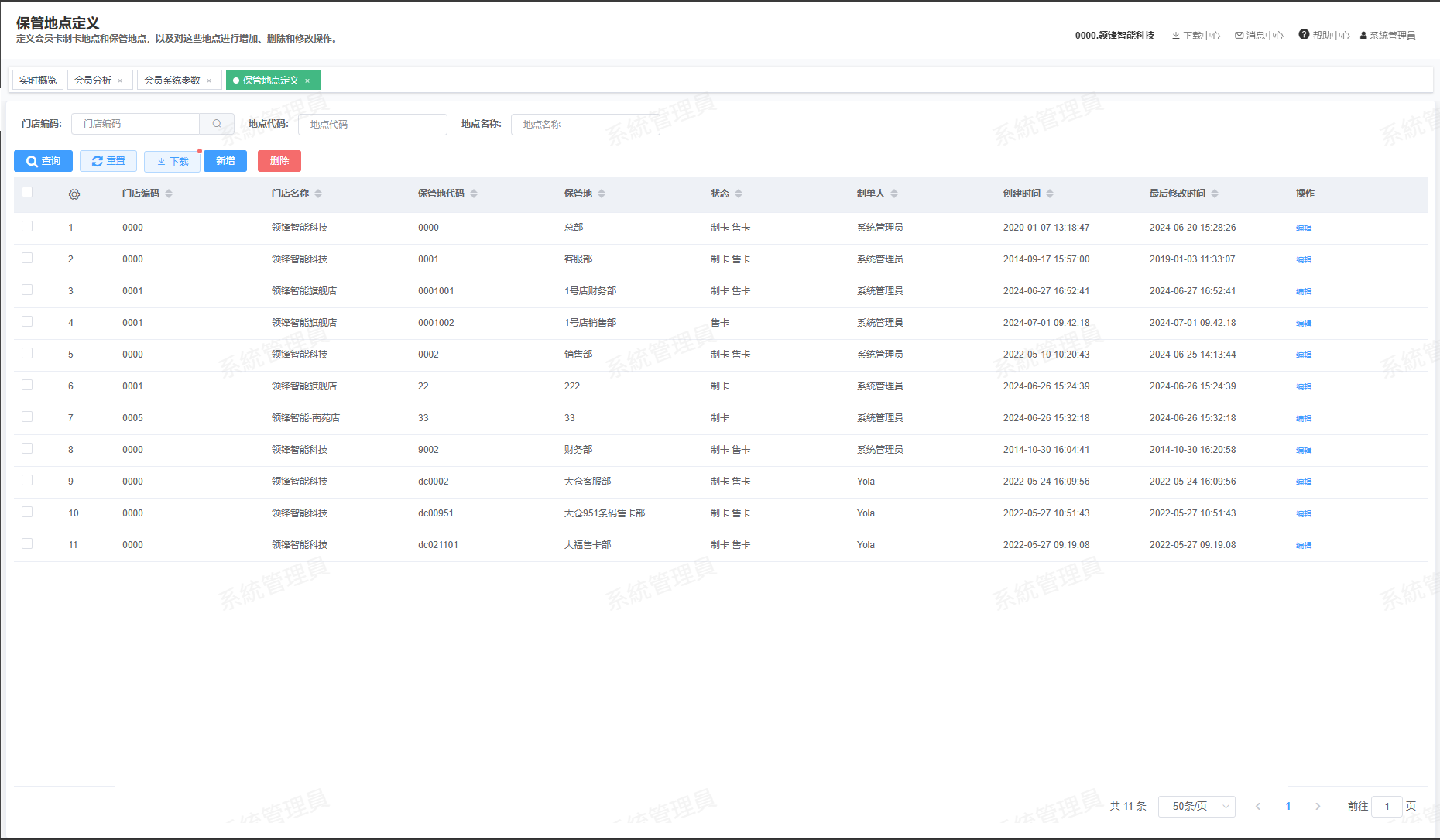
Task: Go to next page arrow
Action: click(1318, 807)
